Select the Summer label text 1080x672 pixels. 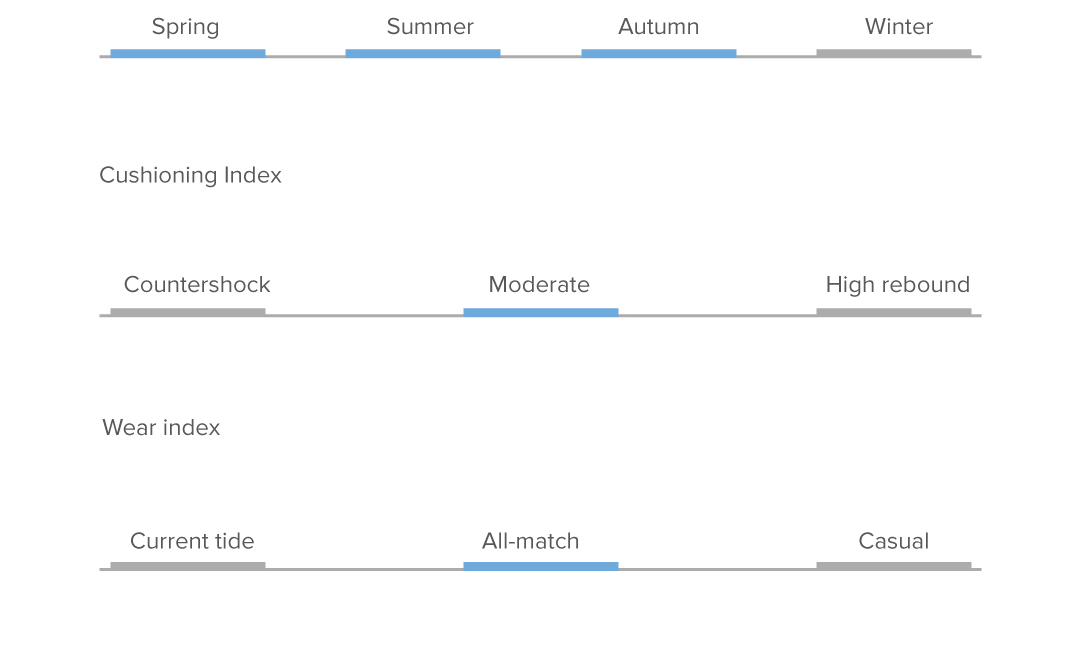click(x=430, y=27)
